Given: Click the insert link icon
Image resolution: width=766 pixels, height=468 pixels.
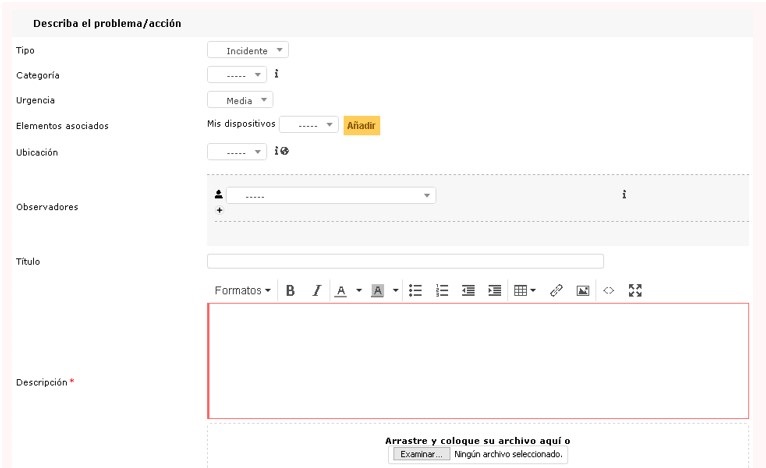Looking at the screenshot, I should coord(557,290).
